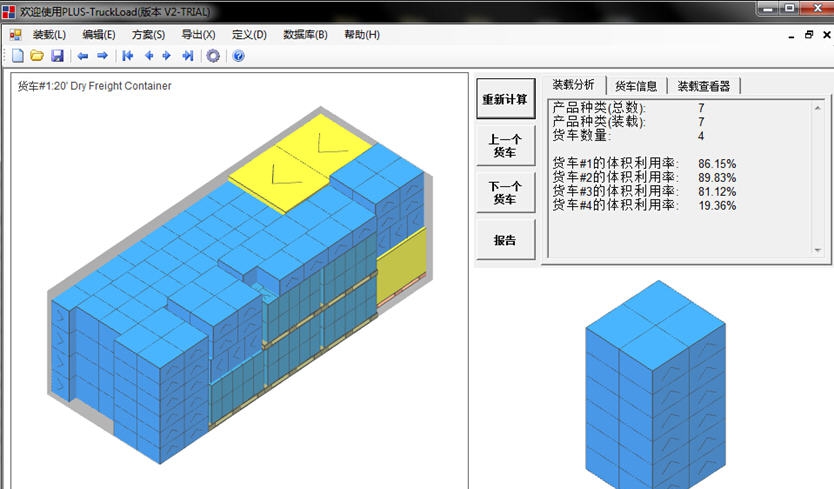Click the analysis panel scrollbar down arrow
834x489 pixels.
[817, 249]
